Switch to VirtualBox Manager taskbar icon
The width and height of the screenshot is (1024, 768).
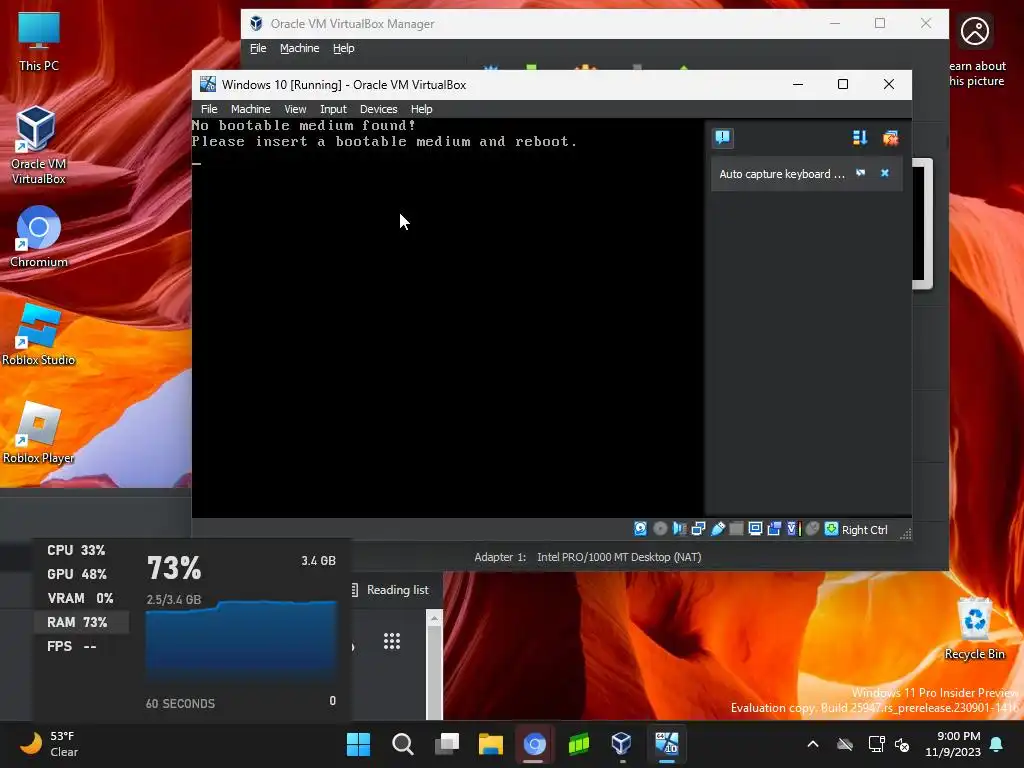(622, 744)
